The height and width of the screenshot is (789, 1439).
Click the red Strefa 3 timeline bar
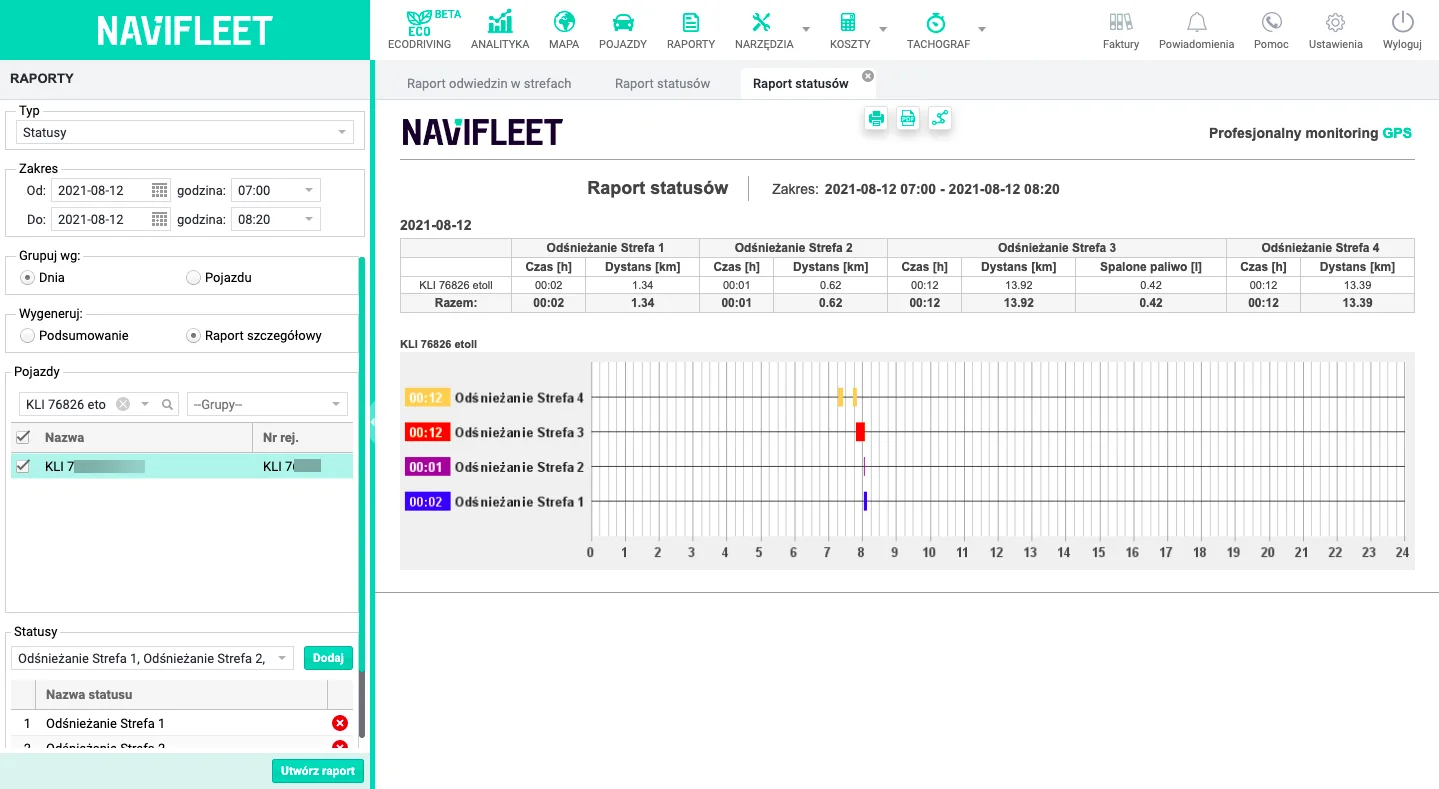coord(860,432)
